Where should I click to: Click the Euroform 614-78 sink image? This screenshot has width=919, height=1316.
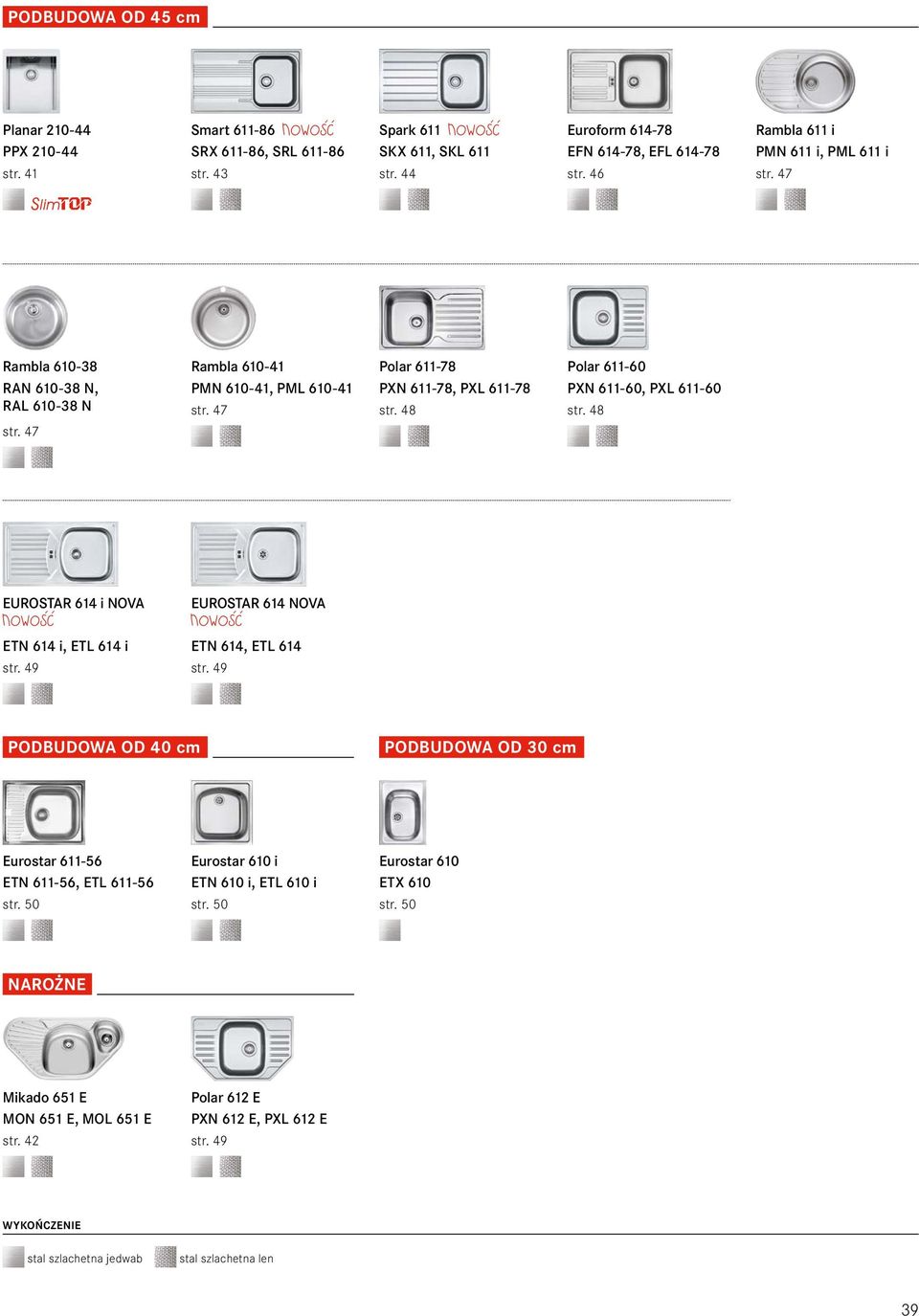coord(619,81)
